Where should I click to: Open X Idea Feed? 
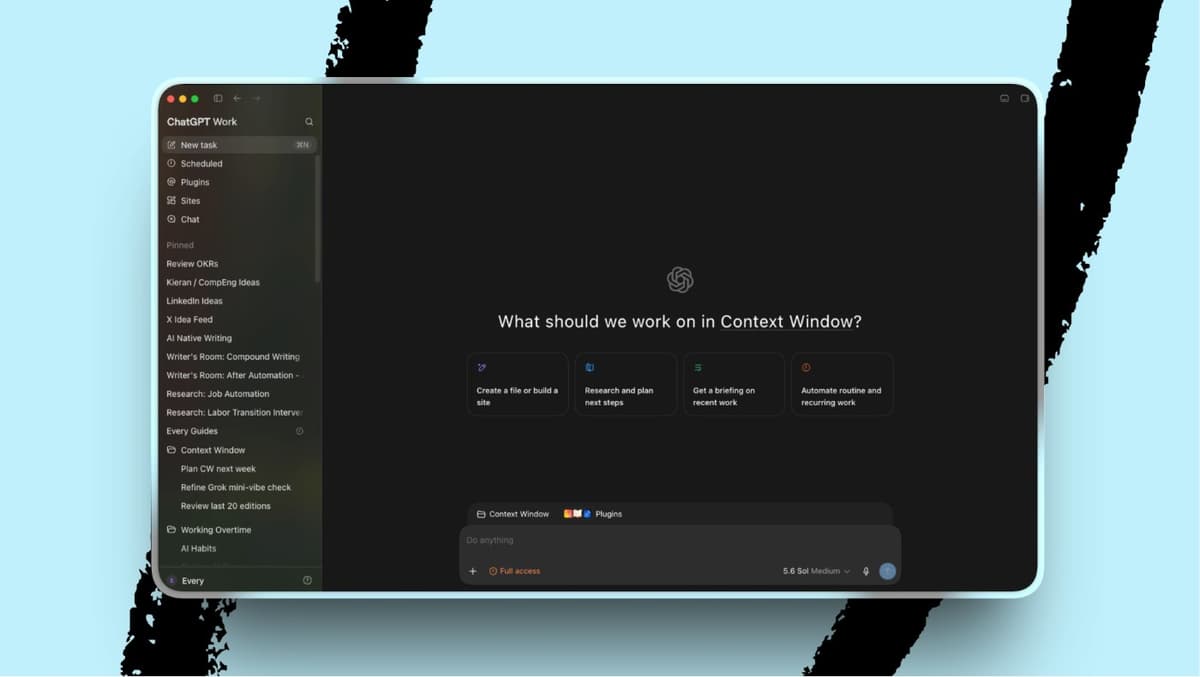tap(189, 320)
